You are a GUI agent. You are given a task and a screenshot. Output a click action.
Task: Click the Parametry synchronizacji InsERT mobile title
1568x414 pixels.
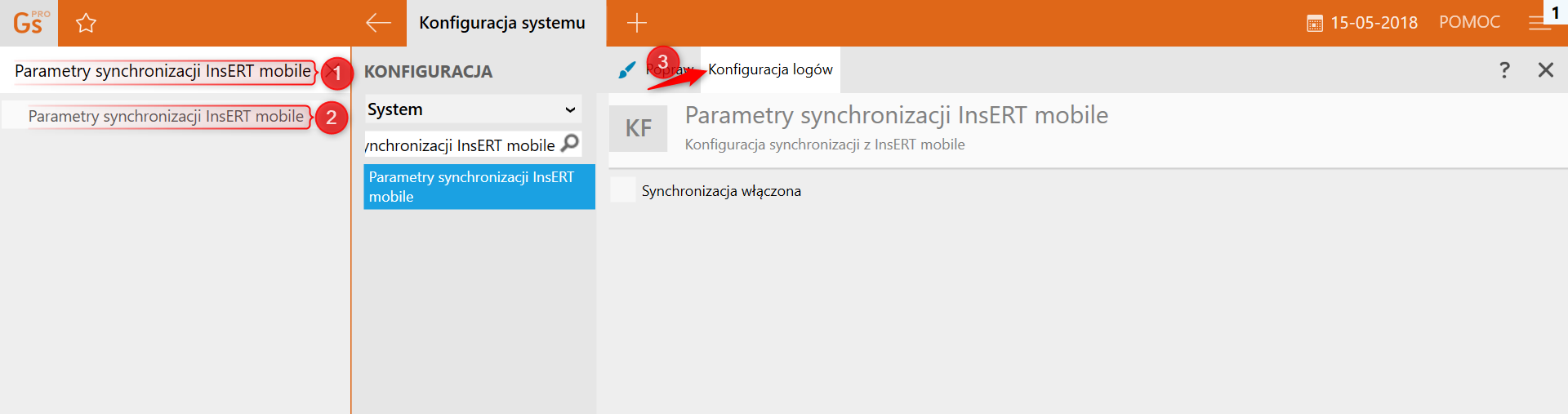pyautogui.click(x=896, y=115)
